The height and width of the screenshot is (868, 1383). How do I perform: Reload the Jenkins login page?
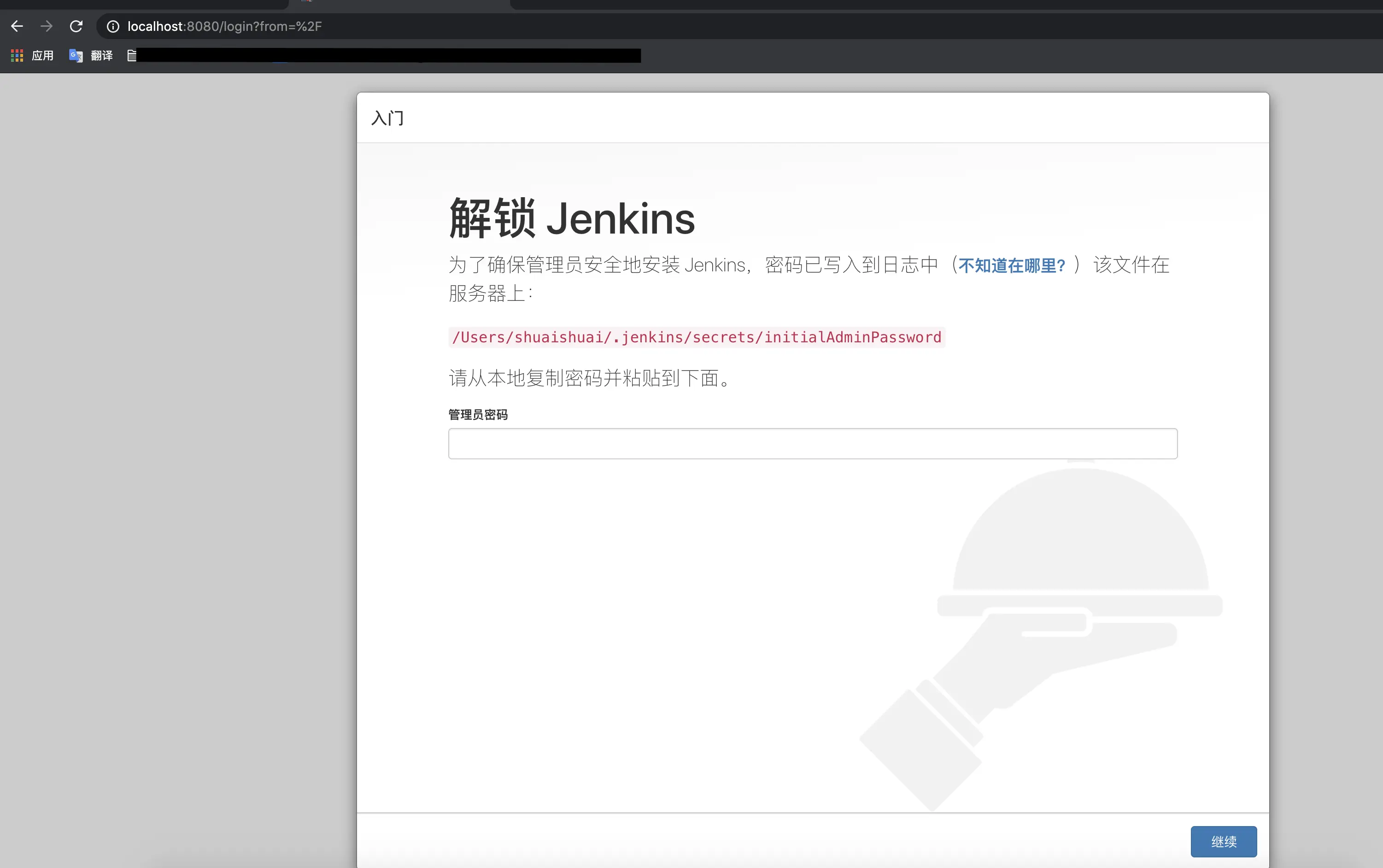[x=76, y=26]
